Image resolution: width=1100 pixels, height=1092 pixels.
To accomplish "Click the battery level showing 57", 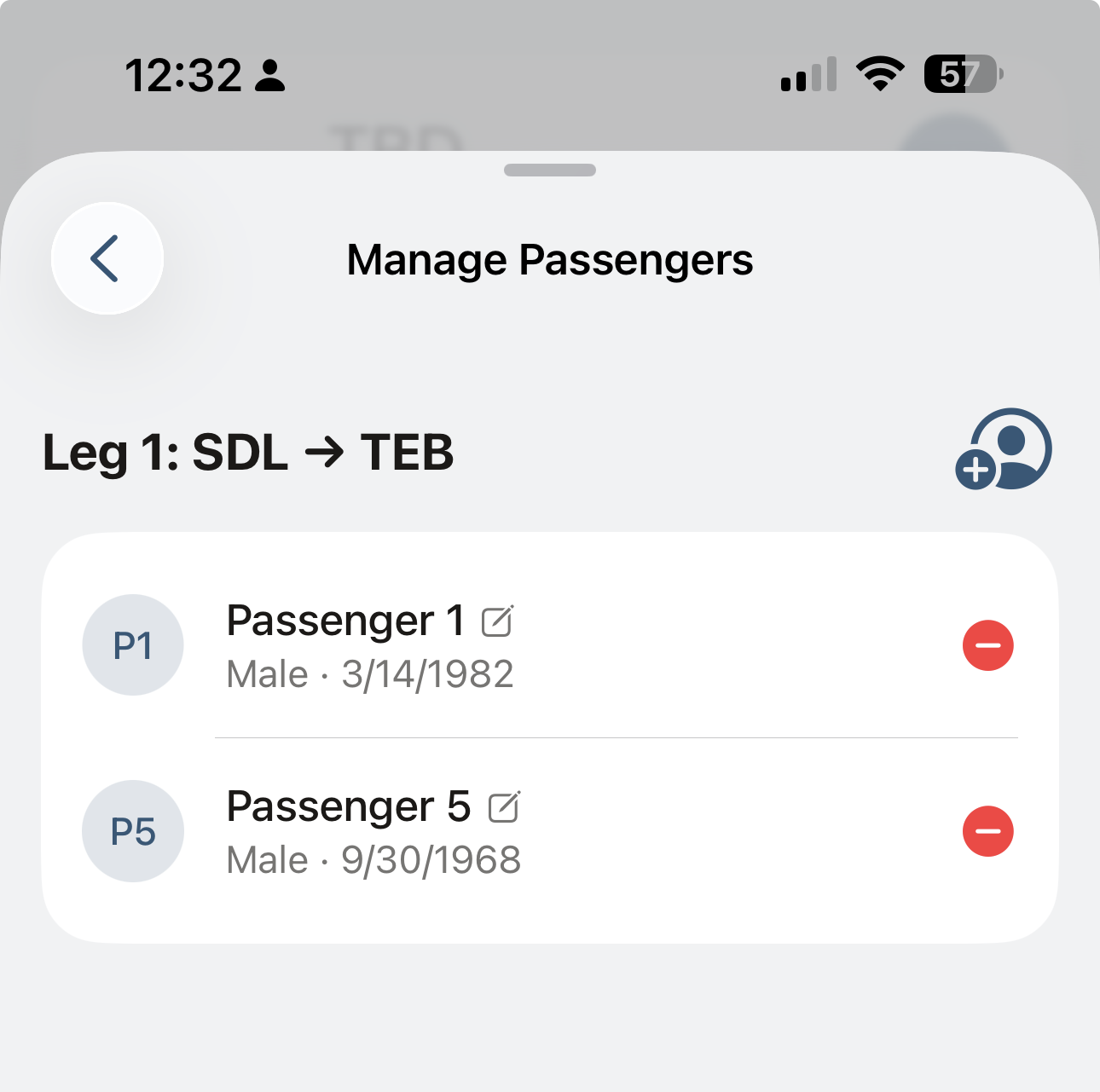I will click(959, 73).
